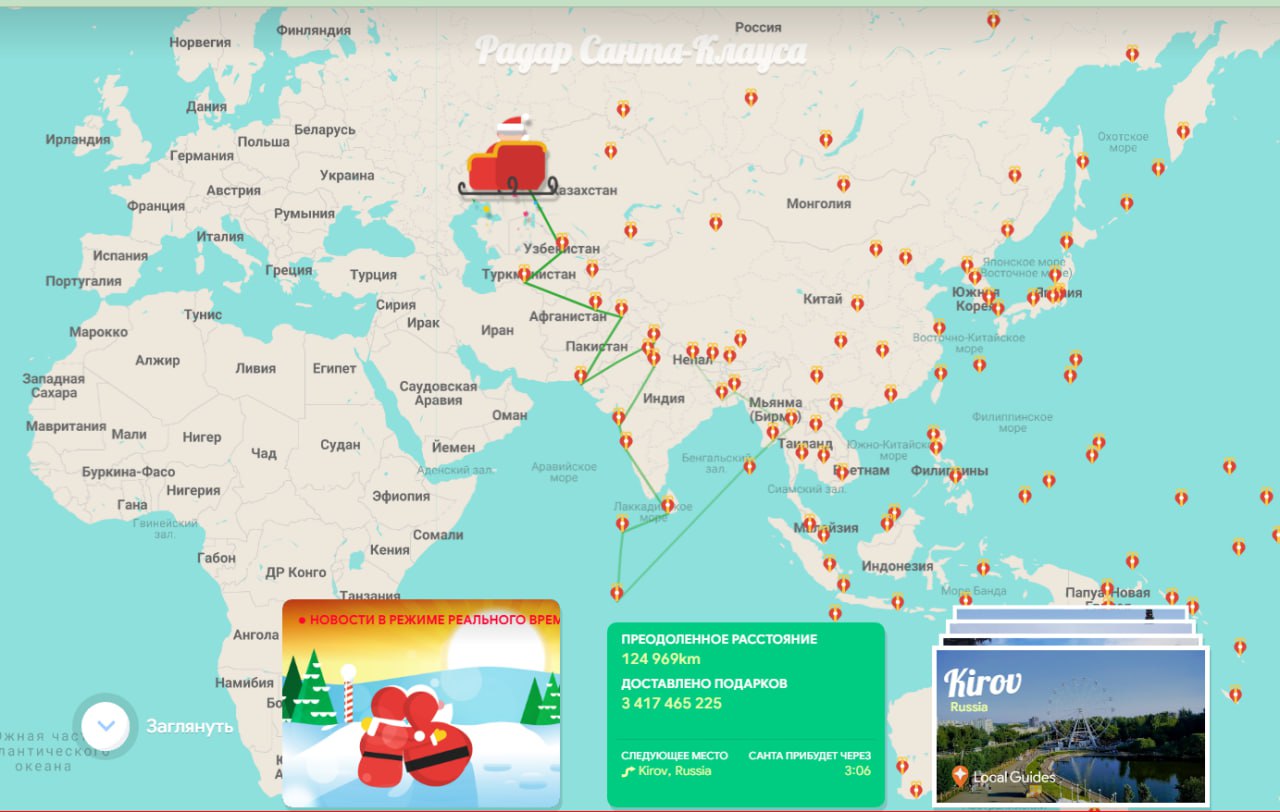
Task: Click the Santa arrival countdown 3:06
Action: pyautogui.click(x=857, y=771)
